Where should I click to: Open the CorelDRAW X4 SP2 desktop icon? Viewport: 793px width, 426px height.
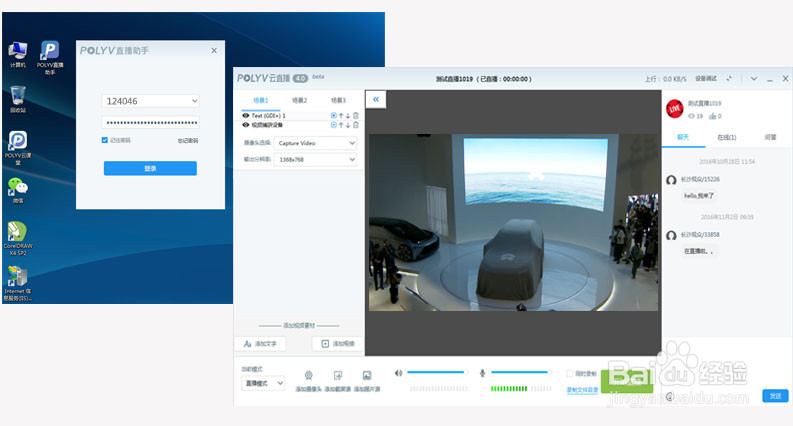(18, 238)
